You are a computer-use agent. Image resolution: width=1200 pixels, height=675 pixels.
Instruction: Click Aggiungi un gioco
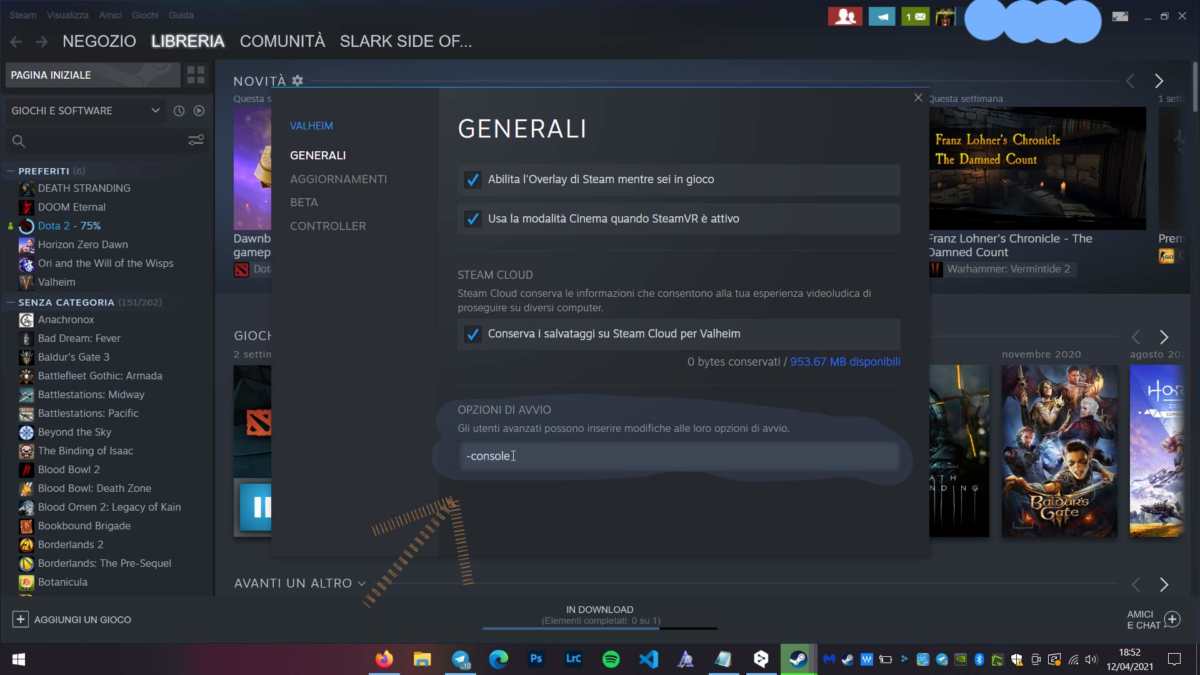coord(82,620)
